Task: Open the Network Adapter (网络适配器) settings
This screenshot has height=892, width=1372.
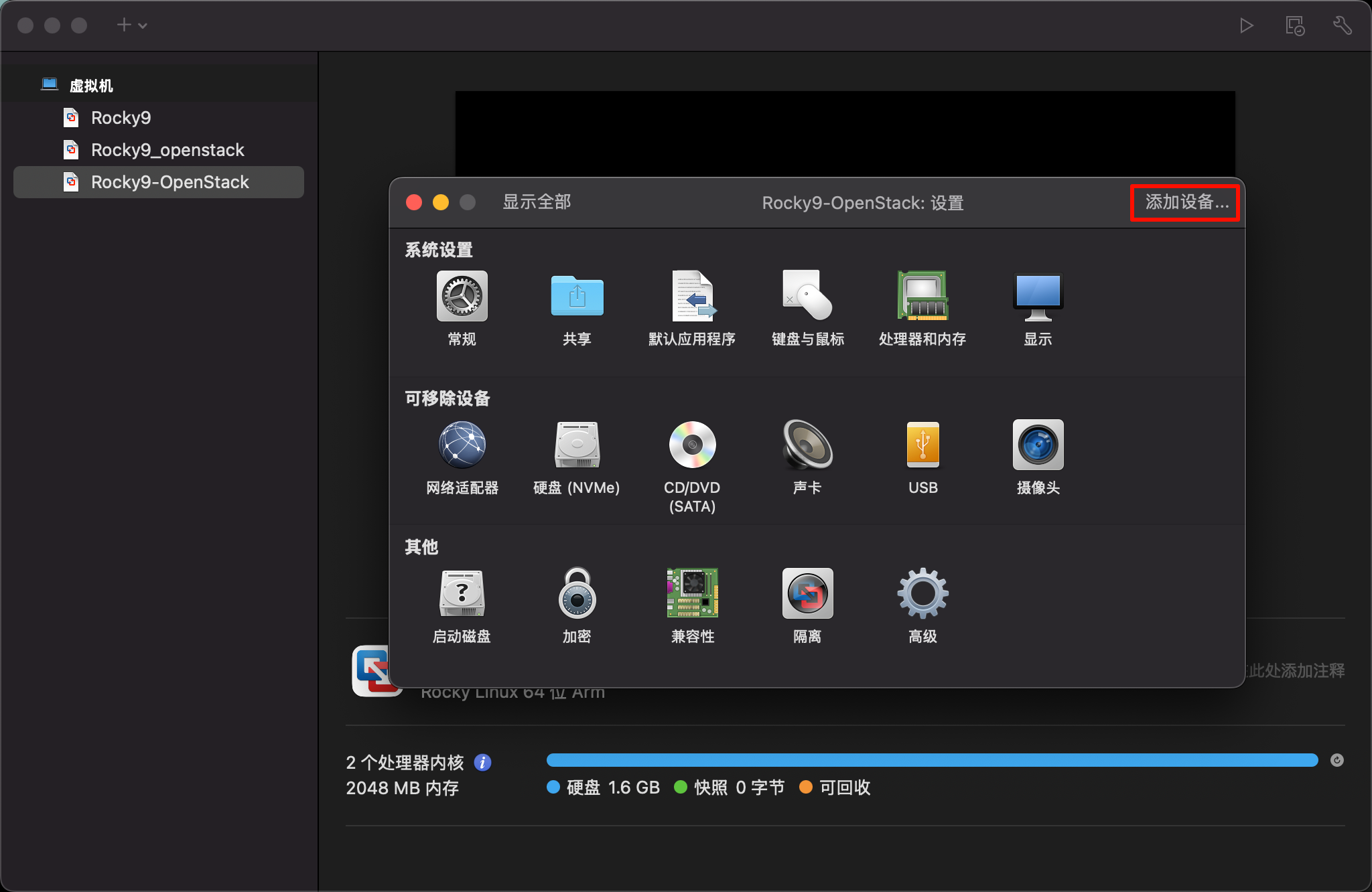Action: 462,445
